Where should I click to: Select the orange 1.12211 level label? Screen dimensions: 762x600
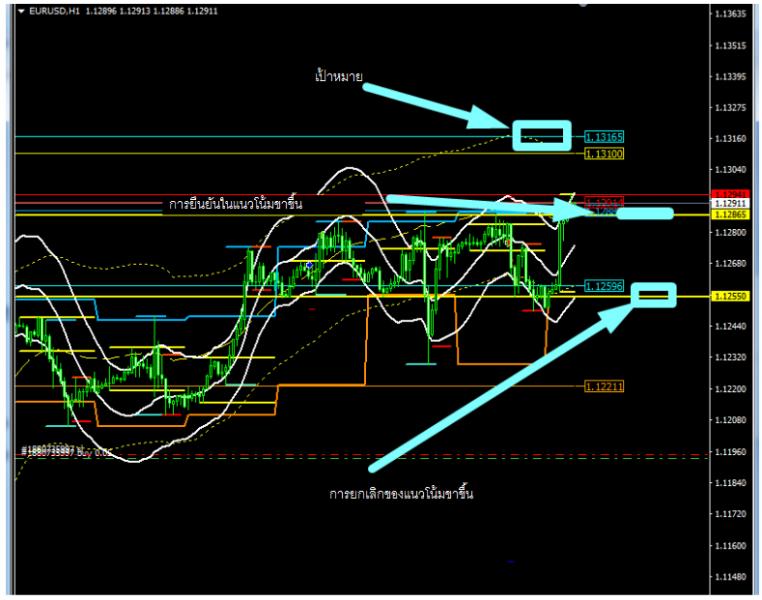604,387
